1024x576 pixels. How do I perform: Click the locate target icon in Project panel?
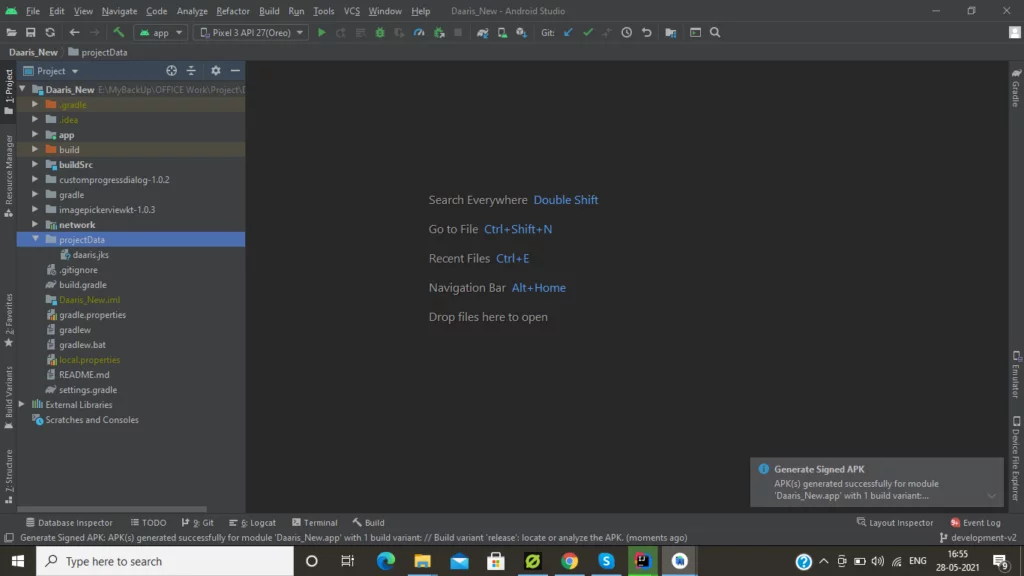171,71
